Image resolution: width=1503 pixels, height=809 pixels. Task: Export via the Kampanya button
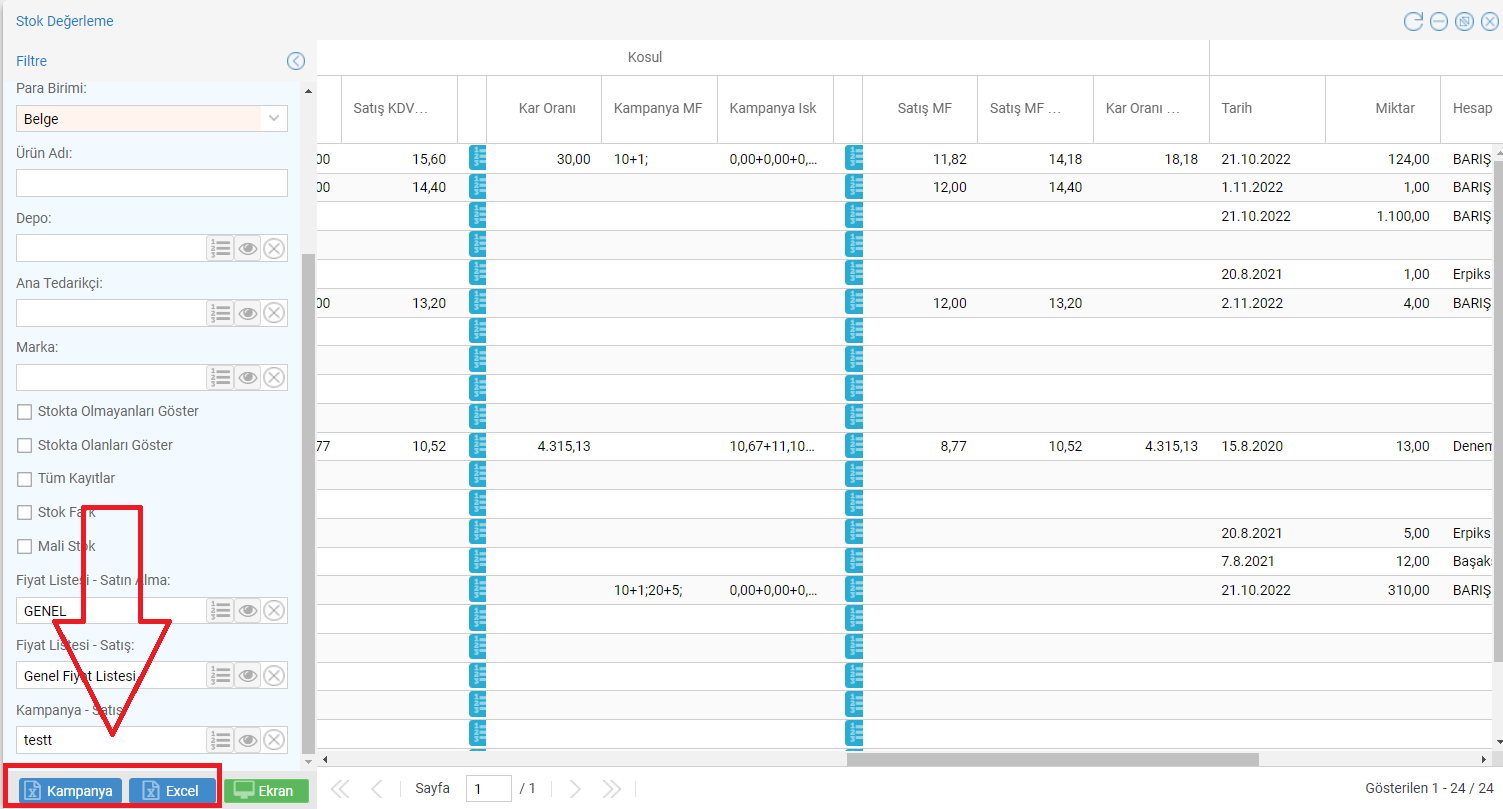69,791
